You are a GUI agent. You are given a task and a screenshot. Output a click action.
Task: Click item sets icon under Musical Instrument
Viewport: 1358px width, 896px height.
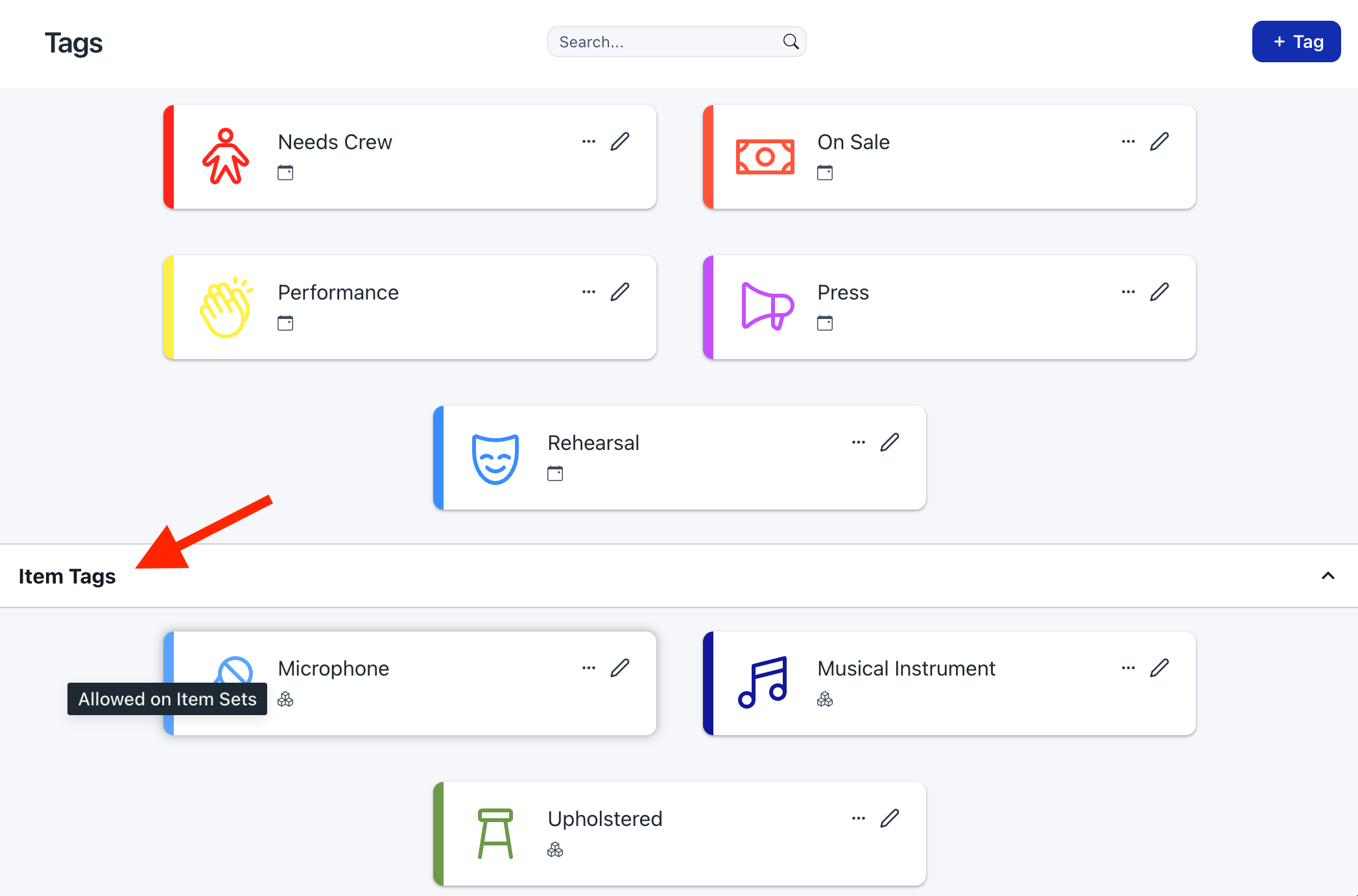click(825, 699)
